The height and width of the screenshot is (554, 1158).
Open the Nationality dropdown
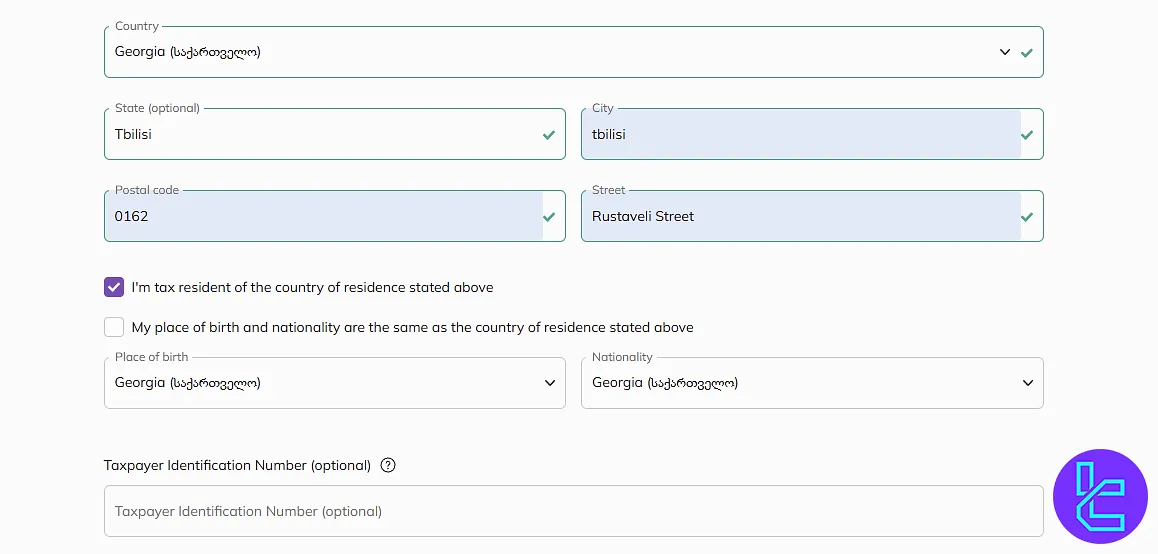coord(812,383)
